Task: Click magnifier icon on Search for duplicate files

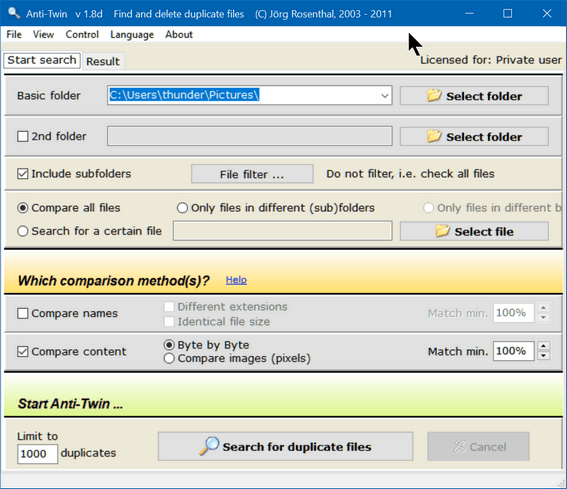Action: coord(209,446)
